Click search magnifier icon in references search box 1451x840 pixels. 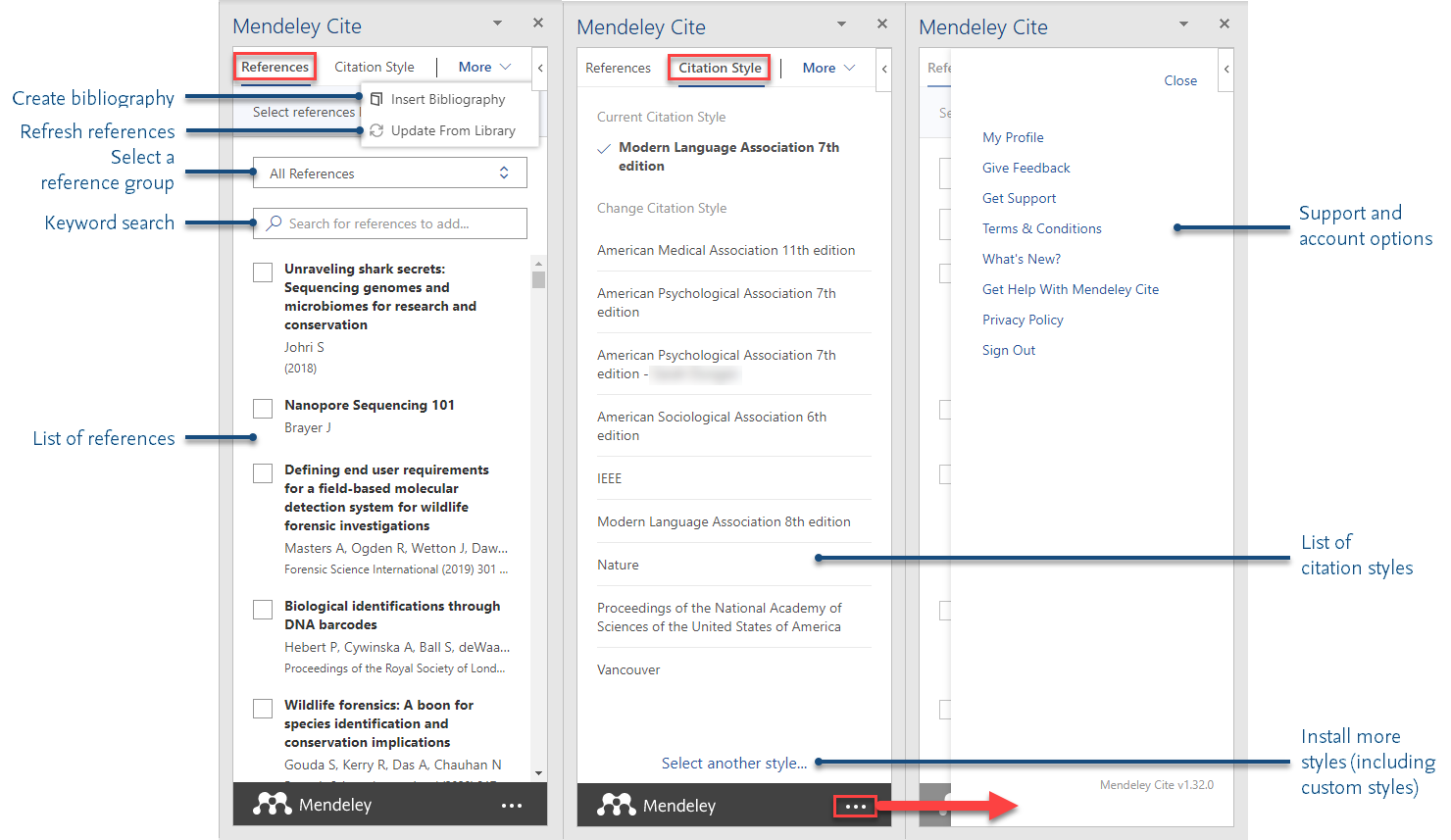tap(275, 223)
